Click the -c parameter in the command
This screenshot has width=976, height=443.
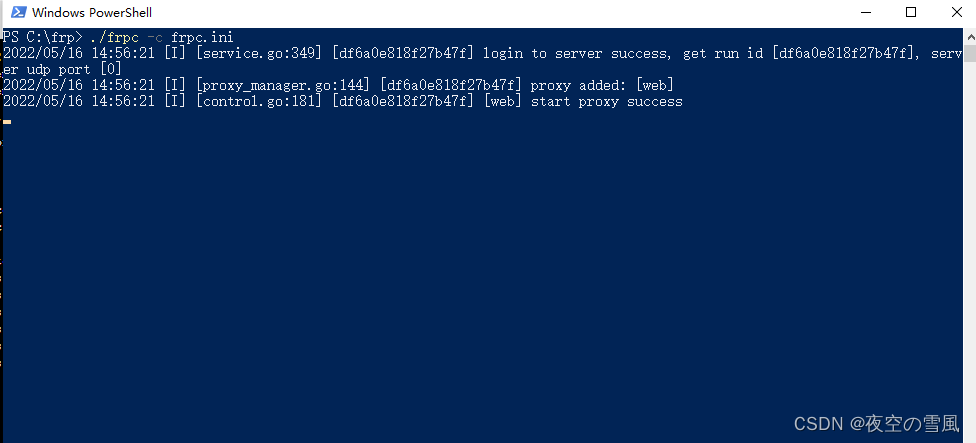coord(155,37)
